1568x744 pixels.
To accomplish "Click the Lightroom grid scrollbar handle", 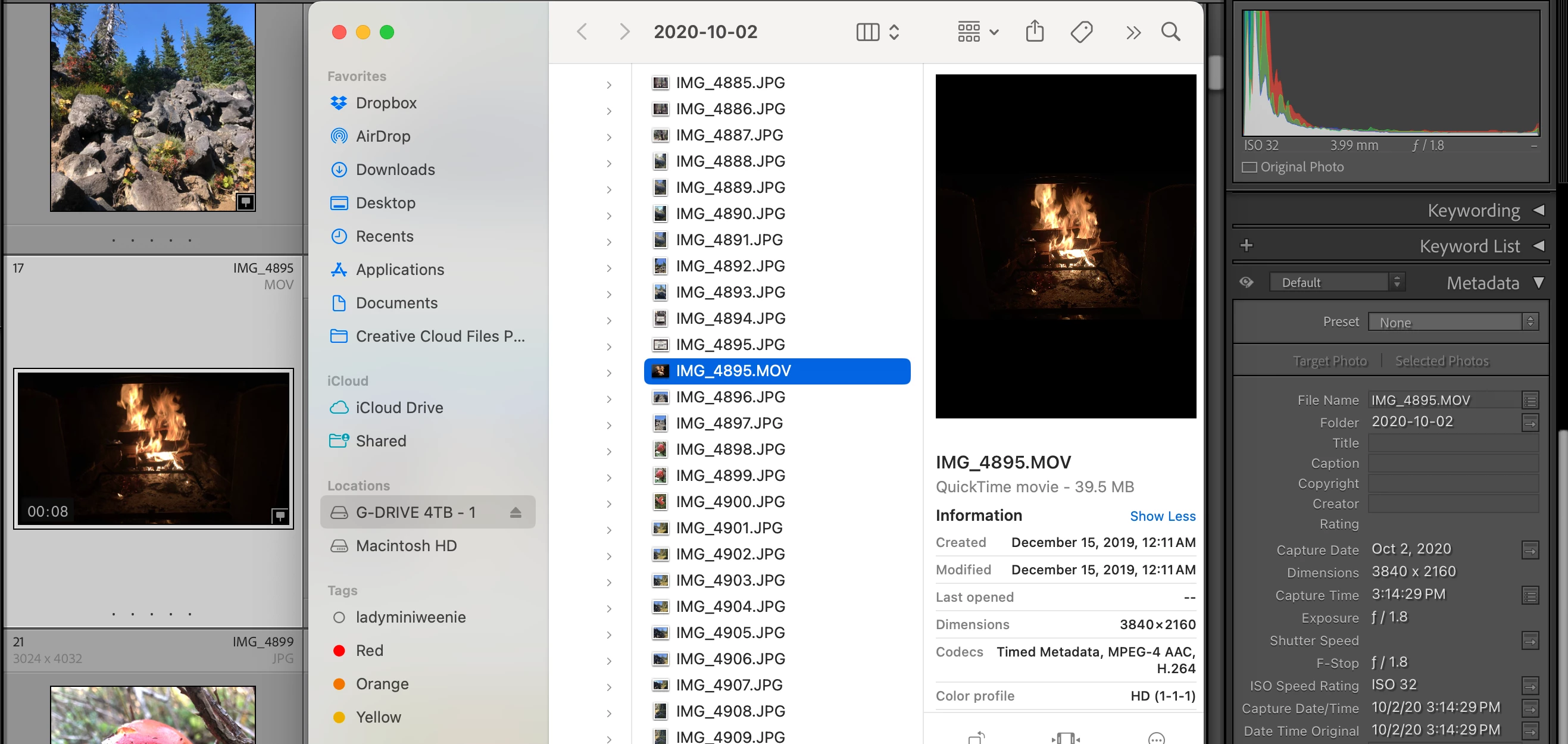I will tap(1216, 73).
